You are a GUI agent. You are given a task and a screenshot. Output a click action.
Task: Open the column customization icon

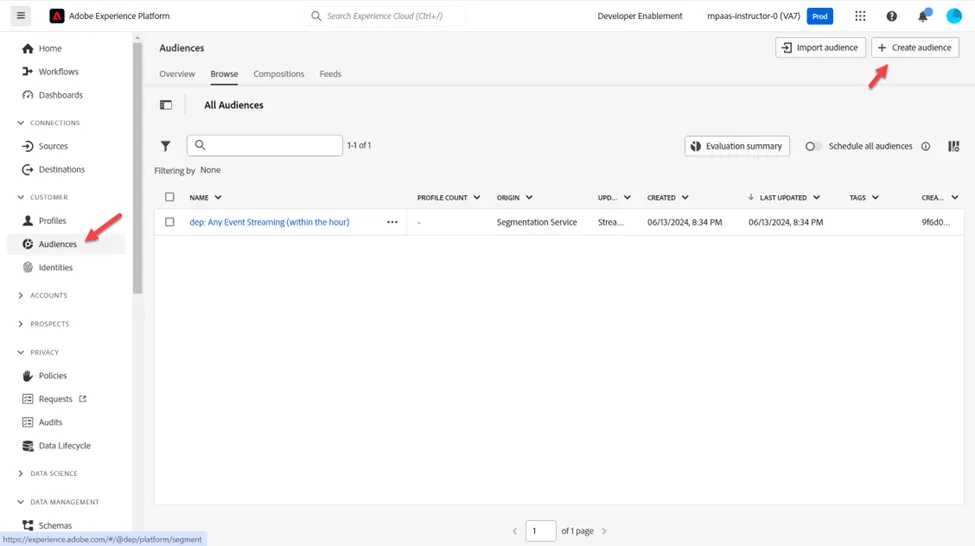[953, 146]
